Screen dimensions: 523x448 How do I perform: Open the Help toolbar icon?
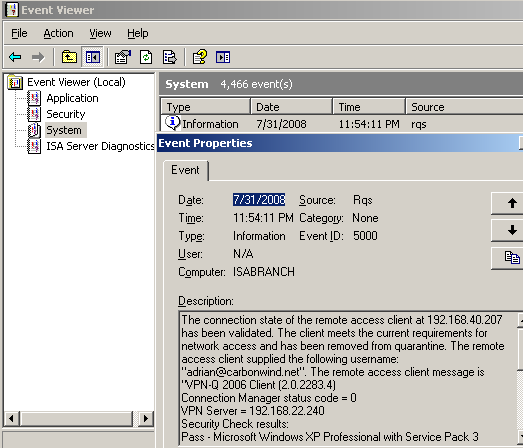tap(200, 57)
